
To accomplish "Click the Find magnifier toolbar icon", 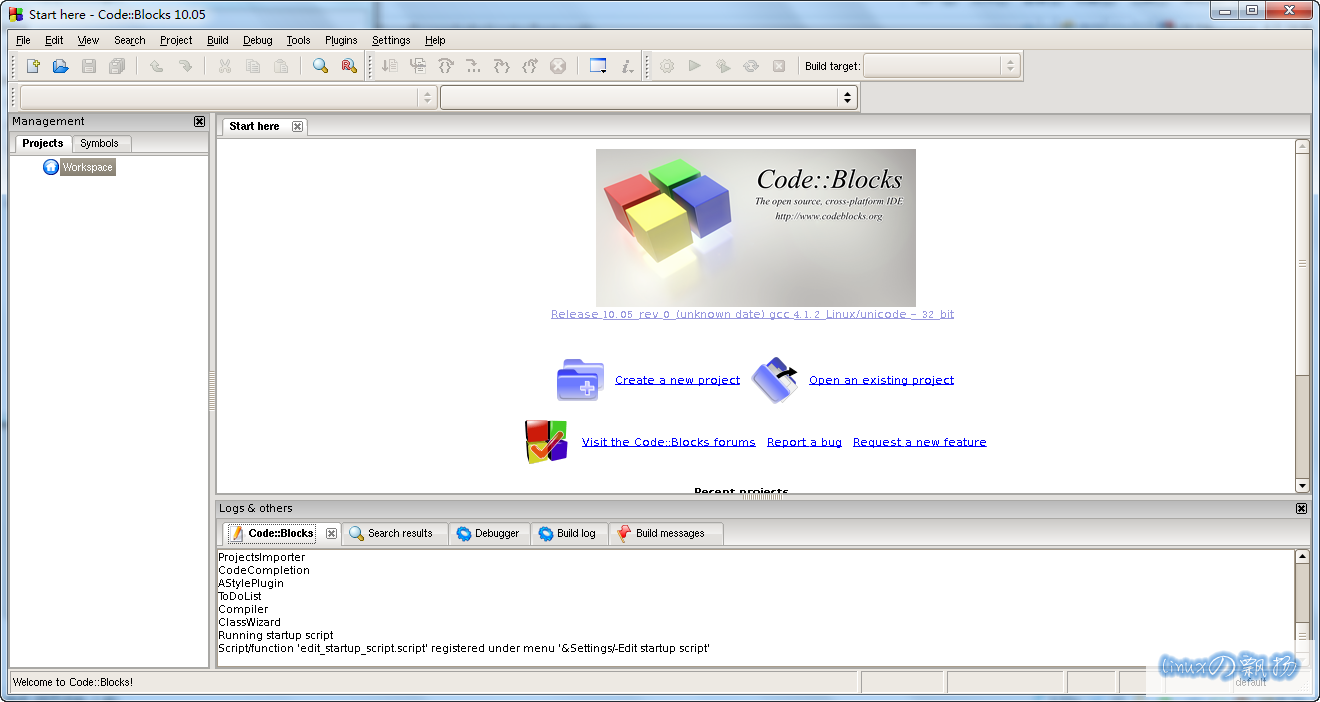I will point(320,66).
